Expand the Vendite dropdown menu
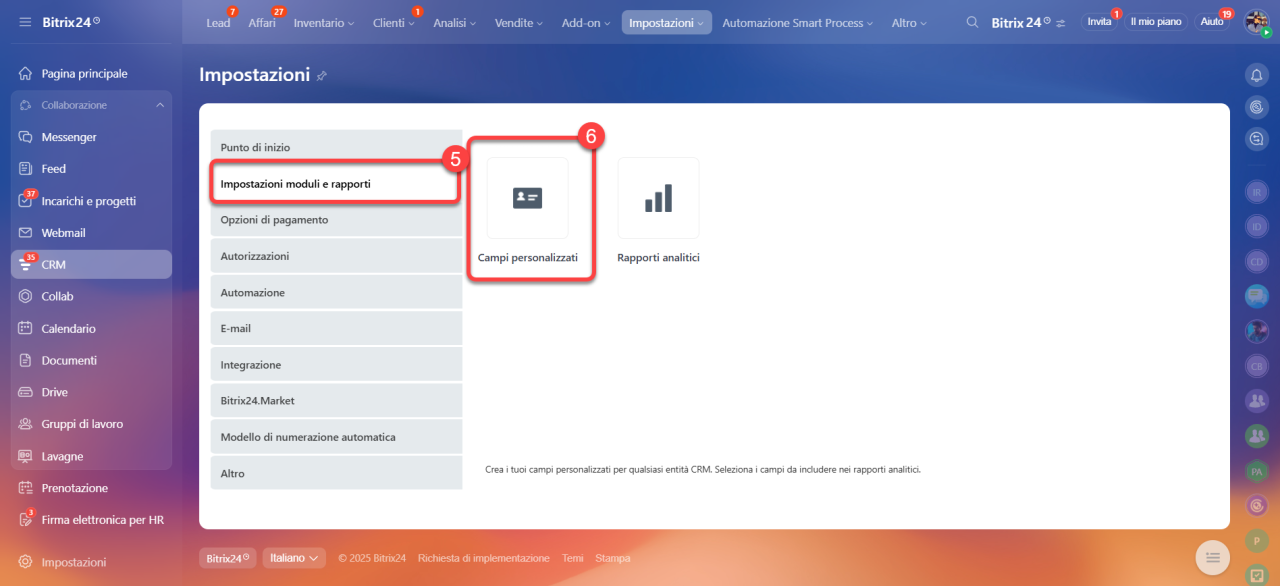 click(519, 22)
